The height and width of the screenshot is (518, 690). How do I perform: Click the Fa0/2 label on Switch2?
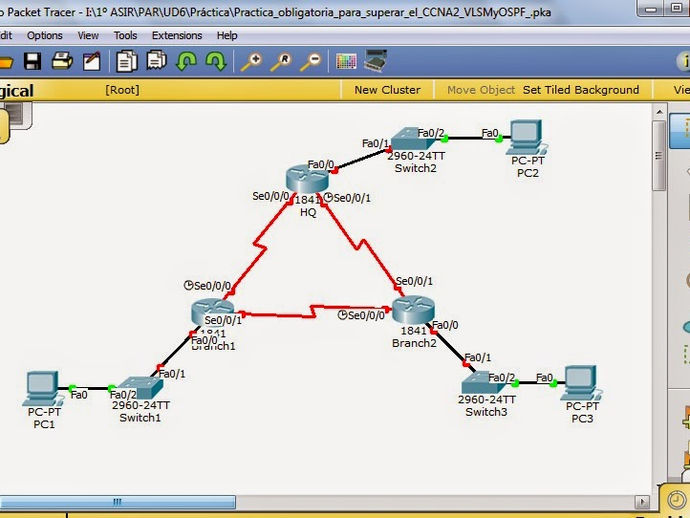click(431, 132)
